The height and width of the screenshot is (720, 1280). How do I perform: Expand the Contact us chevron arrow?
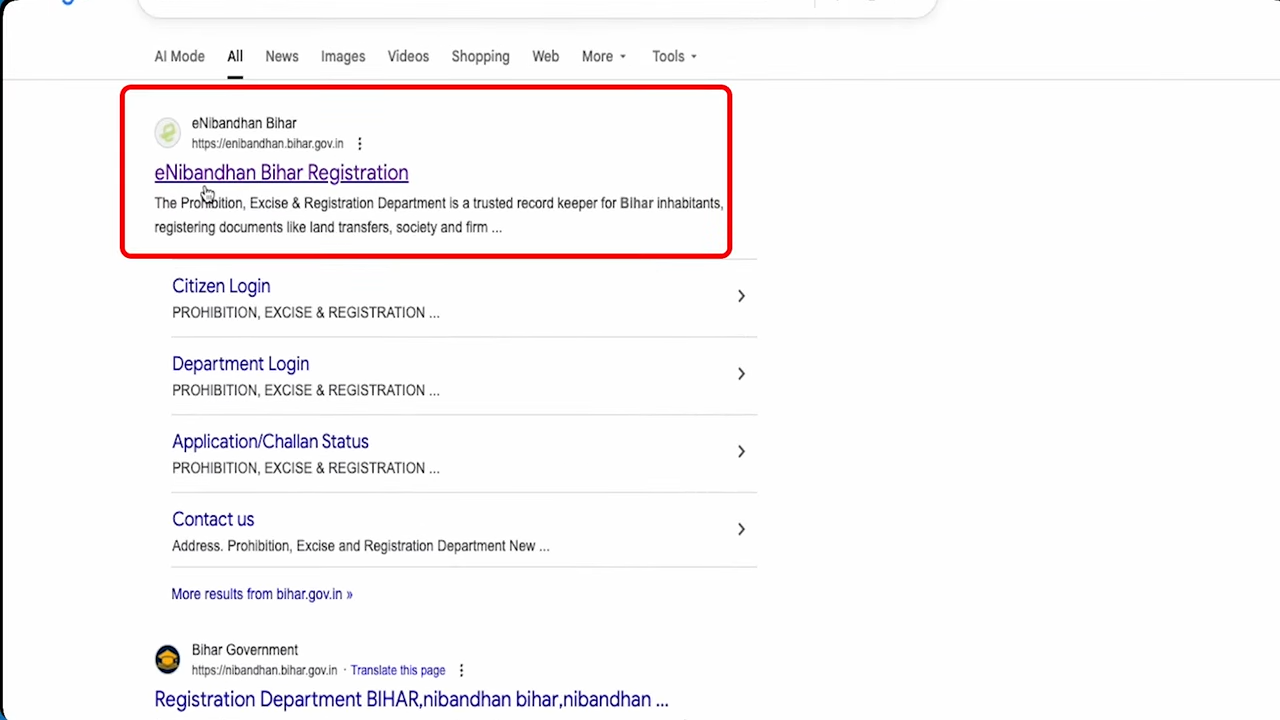click(741, 529)
